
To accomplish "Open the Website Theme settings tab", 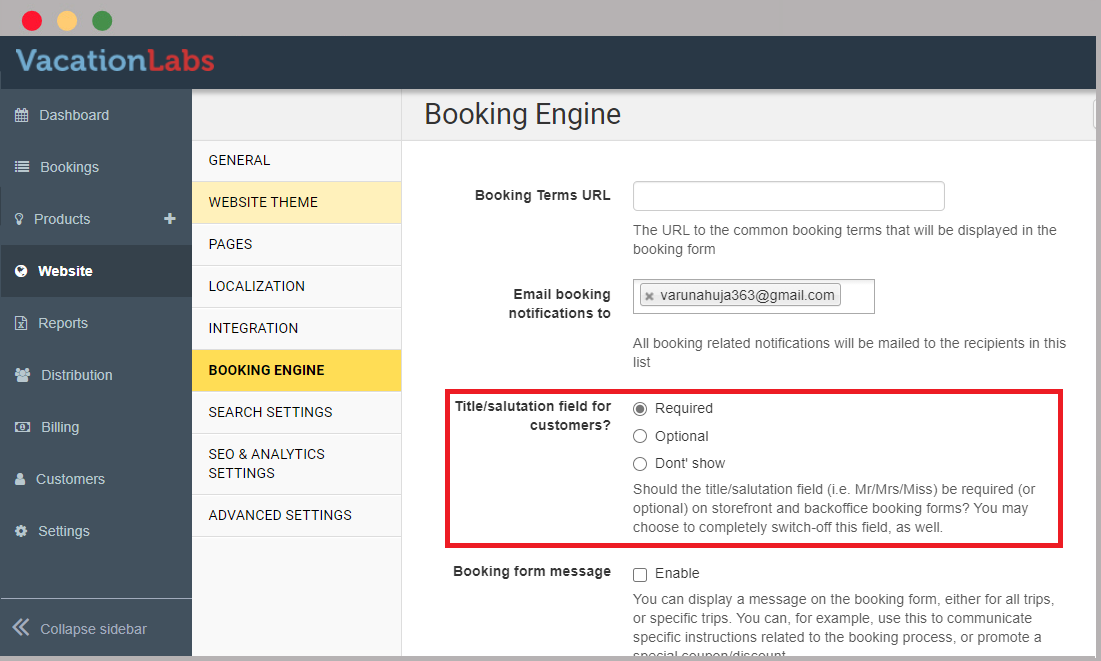I will point(263,202).
